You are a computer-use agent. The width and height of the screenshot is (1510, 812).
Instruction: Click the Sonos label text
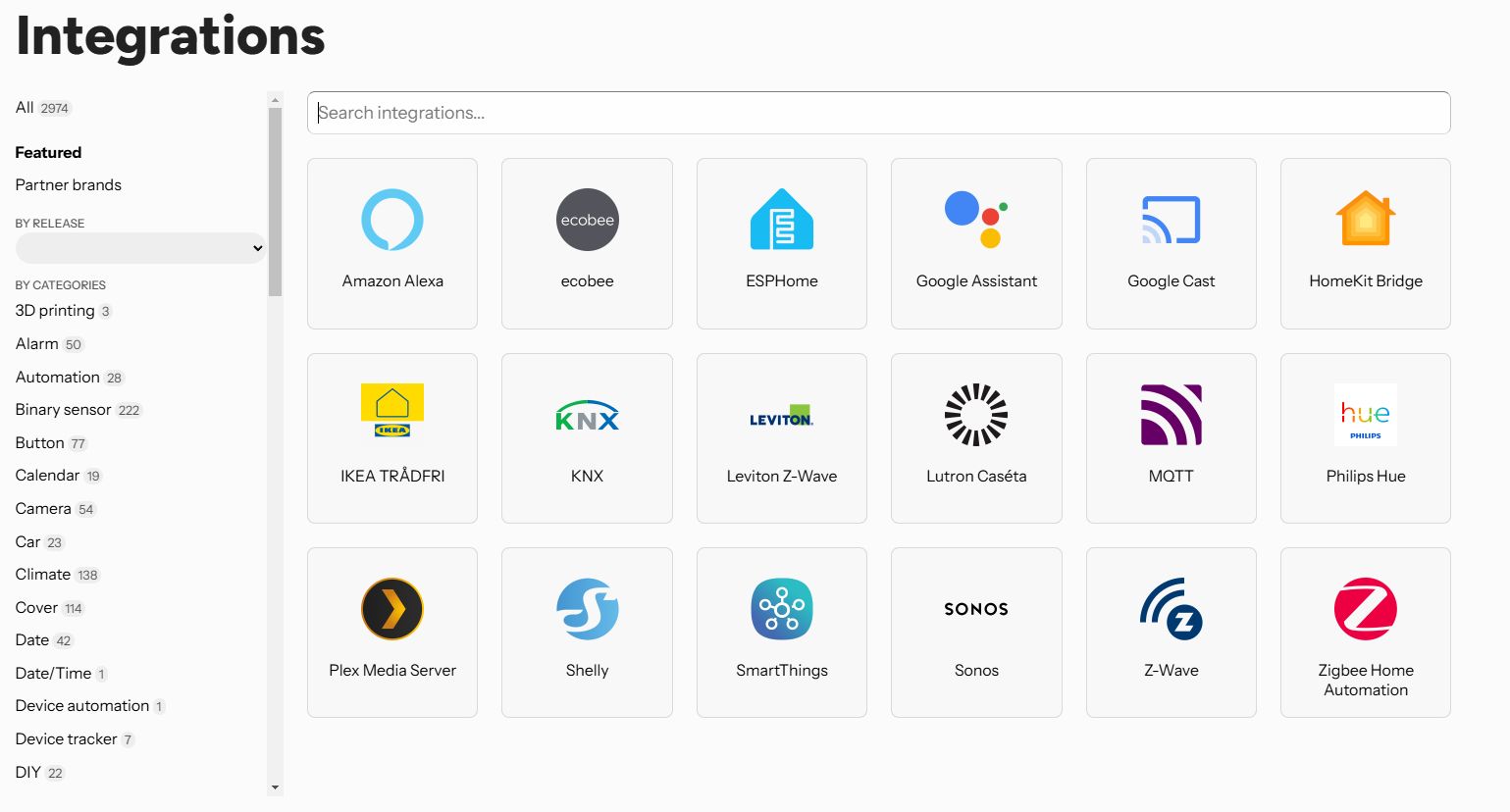click(x=976, y=670)
